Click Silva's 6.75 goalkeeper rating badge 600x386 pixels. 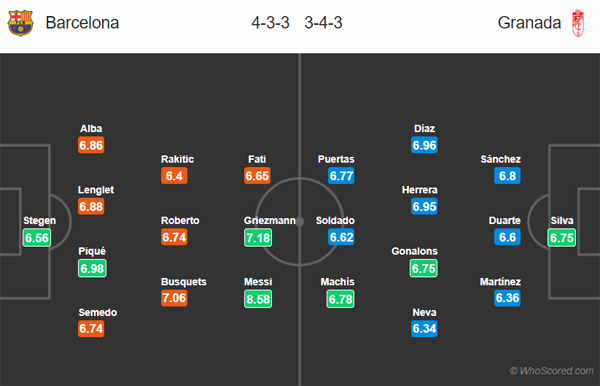point(561,238)
